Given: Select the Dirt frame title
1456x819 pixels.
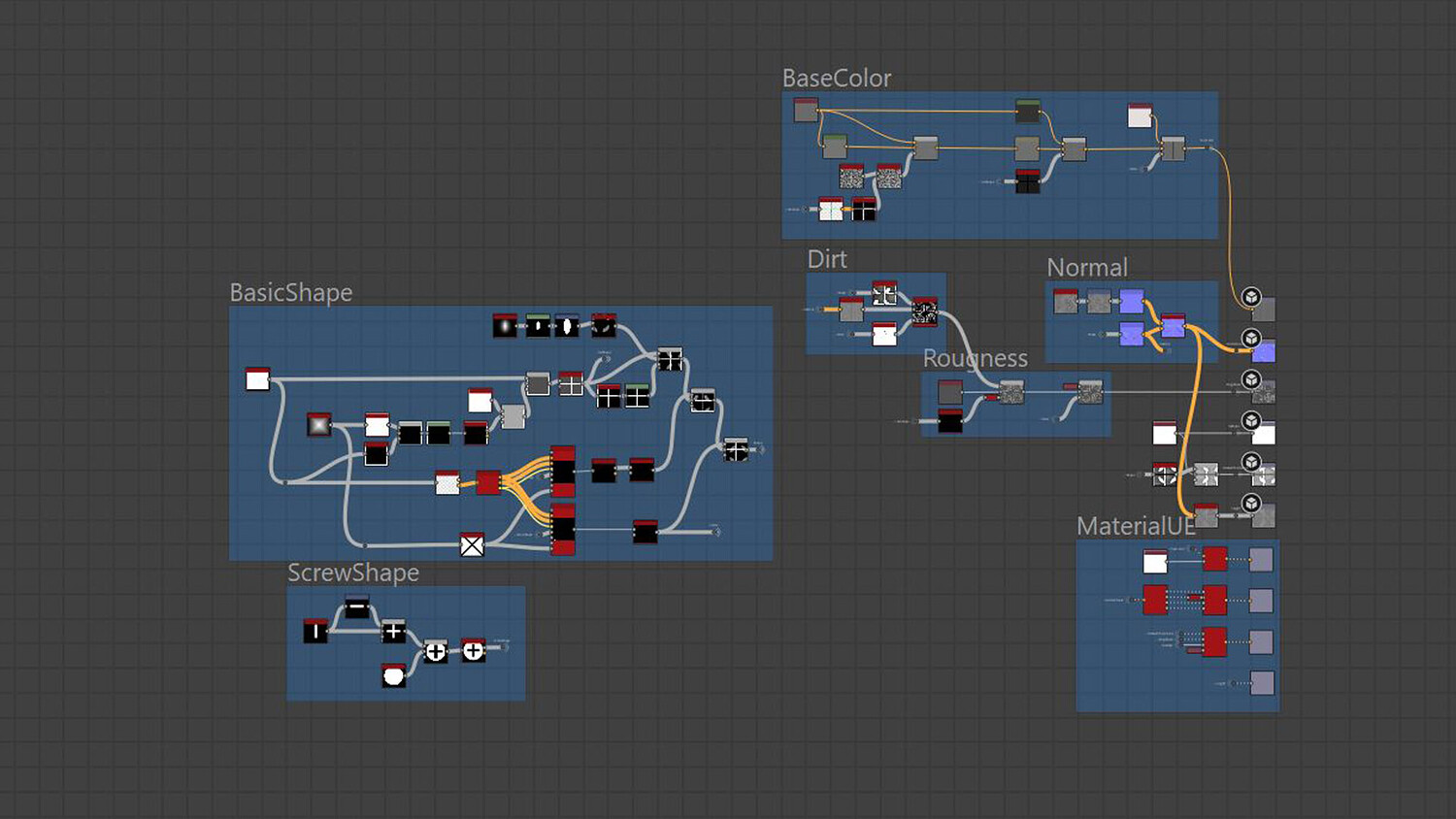Looking at the screenshot, I should pos(827,259).
